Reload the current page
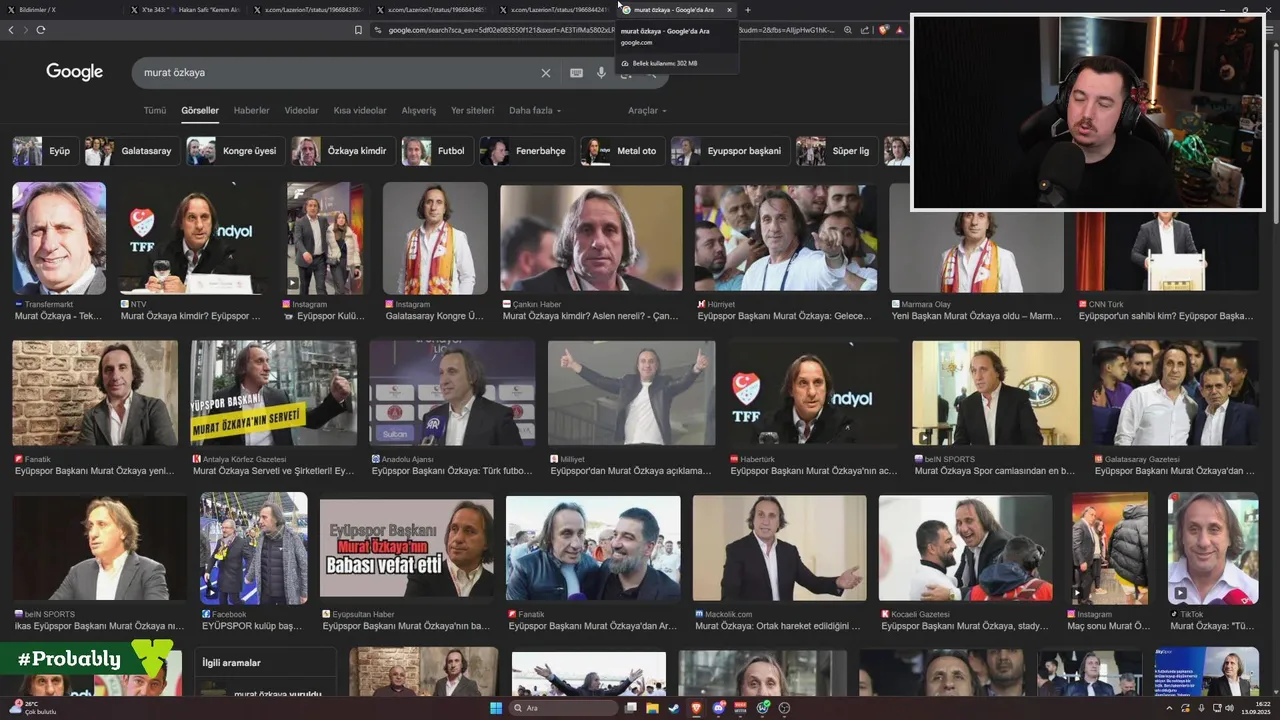 [41, 30]
